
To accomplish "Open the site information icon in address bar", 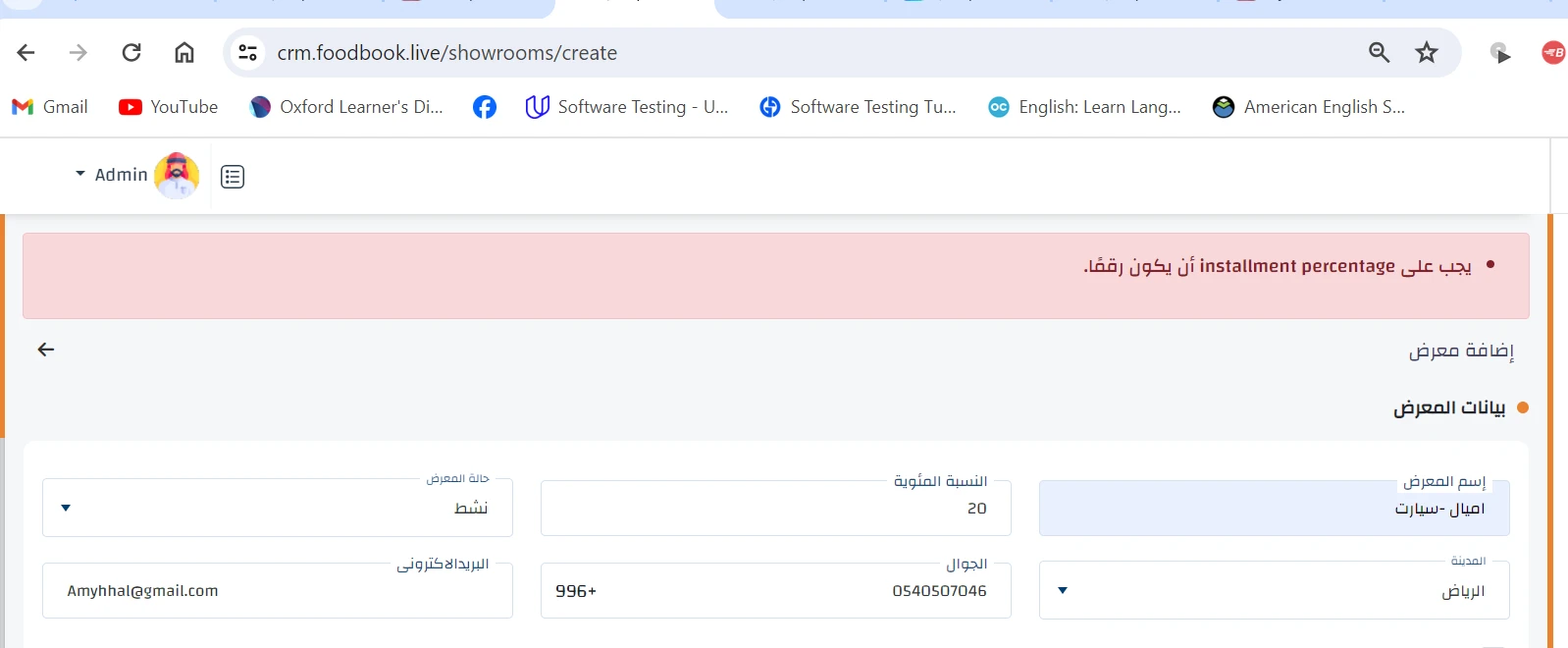I will coord(248,53).
